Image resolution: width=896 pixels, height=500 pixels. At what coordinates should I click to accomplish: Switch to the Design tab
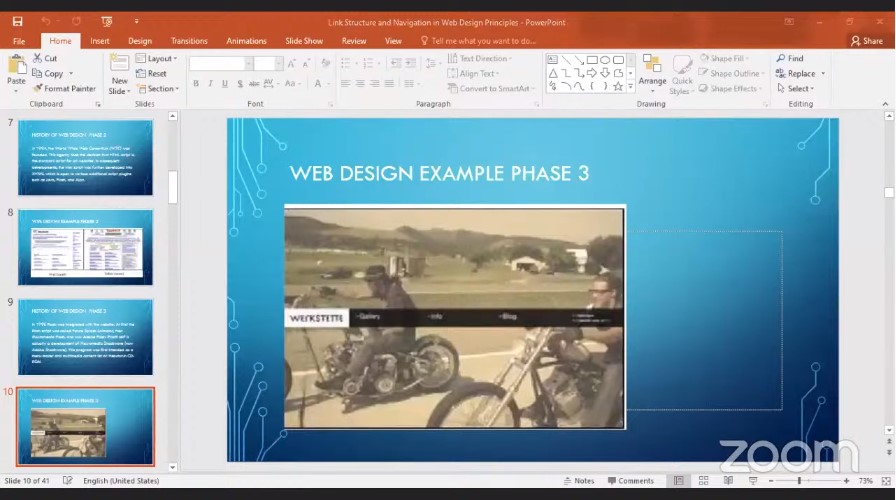pos(140,41)
